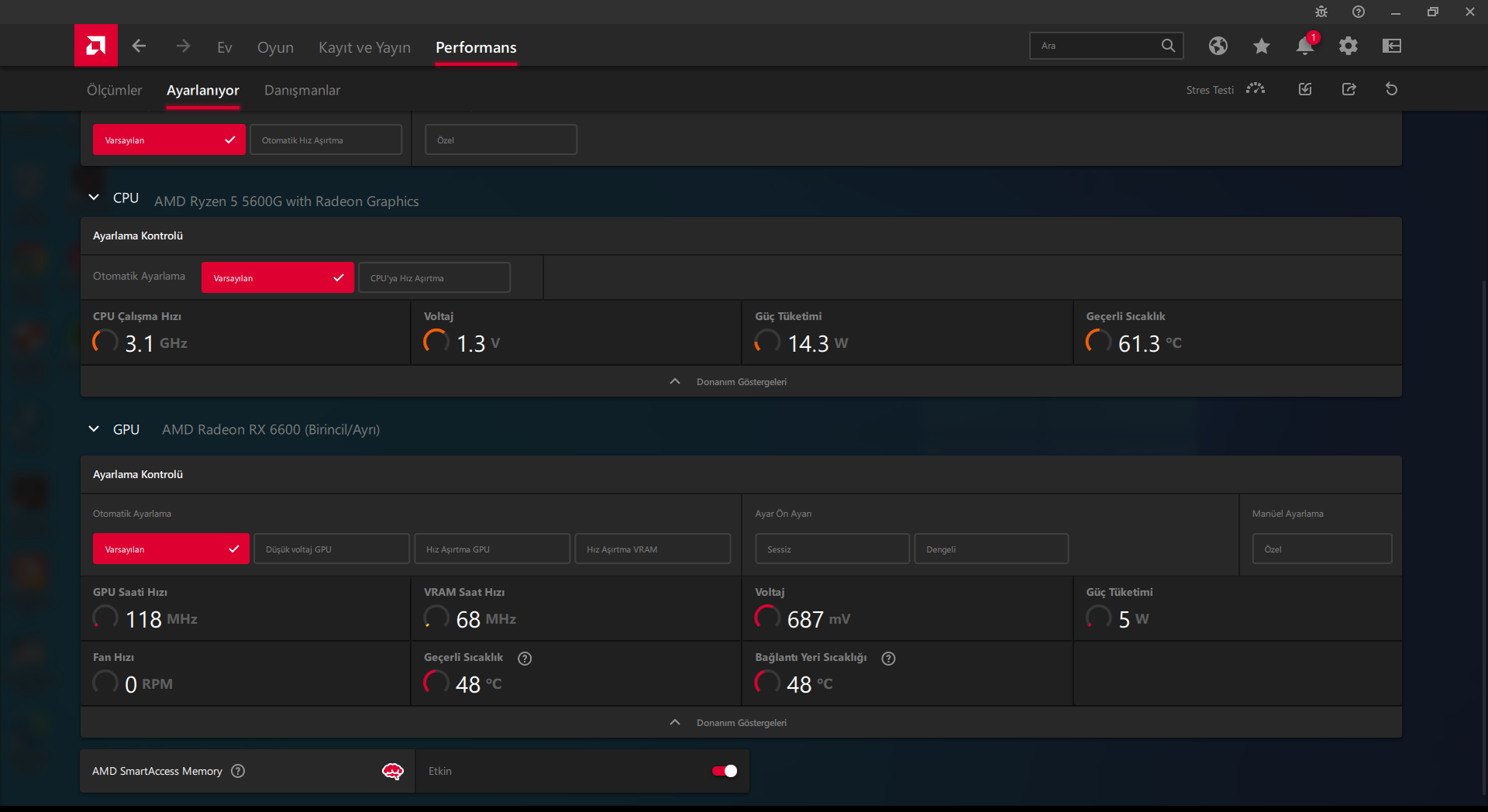Image resolution: width=1488 pixels, height=812 pixels.
Task: Switch to Danışmanlar subtab
Action: click(302, 90)
